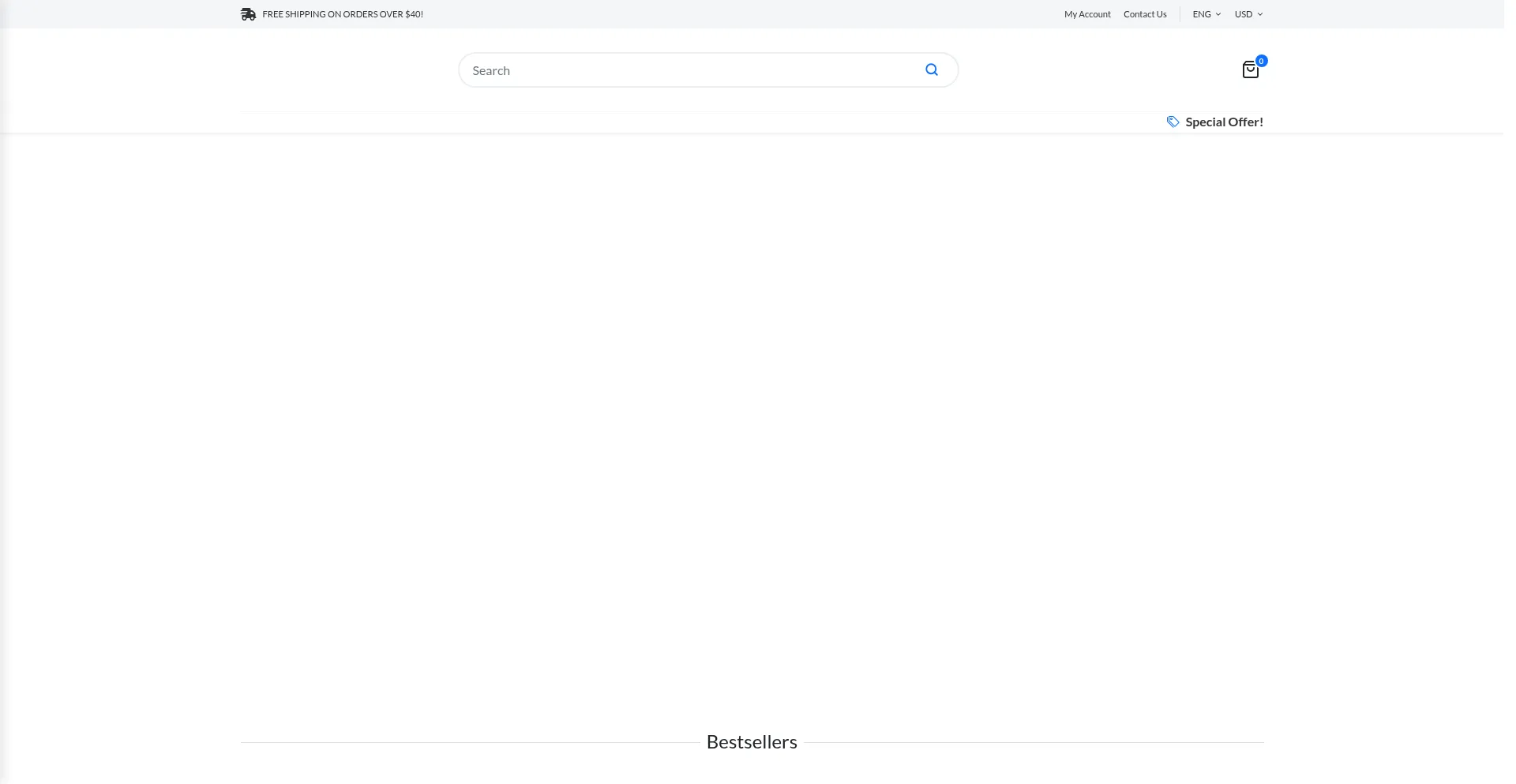Viewport: 1516px width, 784px height.
Task: Click the search magnifier icon
Action: click(x=932, y=69)
